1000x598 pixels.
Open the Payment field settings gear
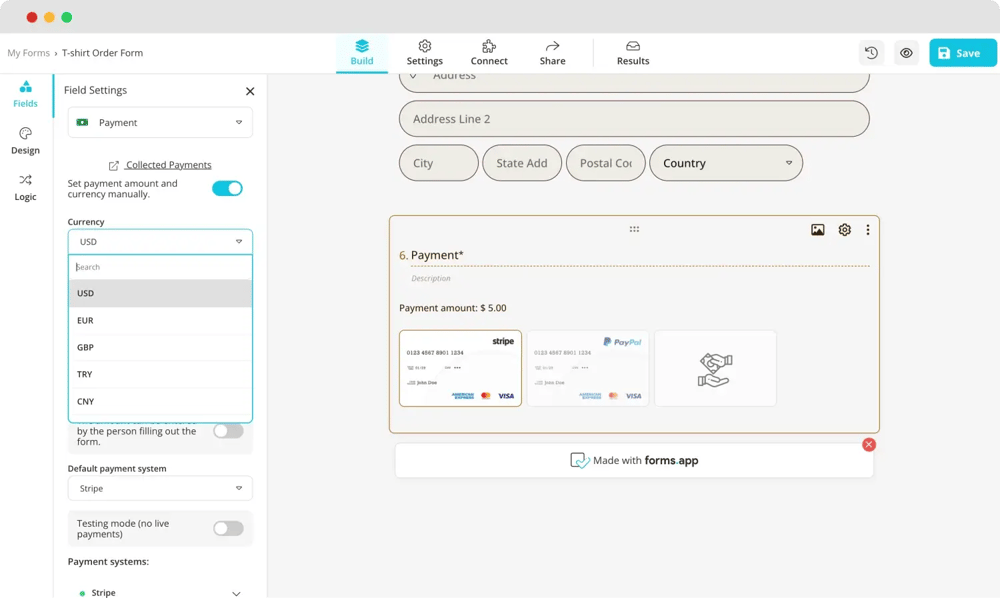pyautogui.click(x=844, y=229)
